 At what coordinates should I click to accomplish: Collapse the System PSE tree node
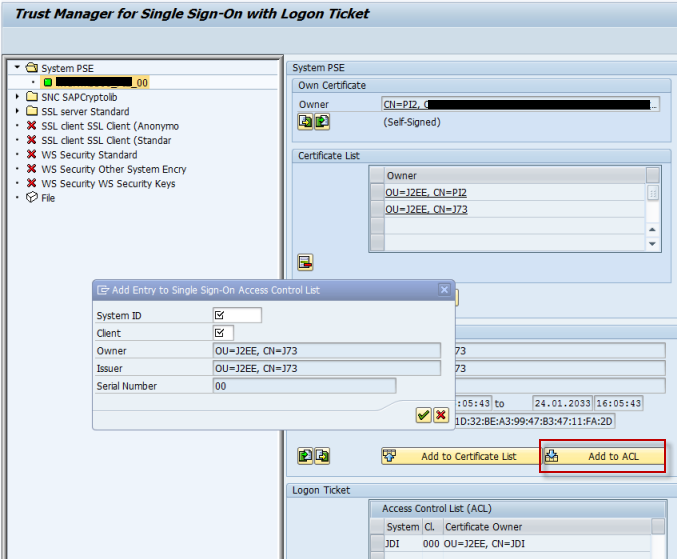[17, 67]
